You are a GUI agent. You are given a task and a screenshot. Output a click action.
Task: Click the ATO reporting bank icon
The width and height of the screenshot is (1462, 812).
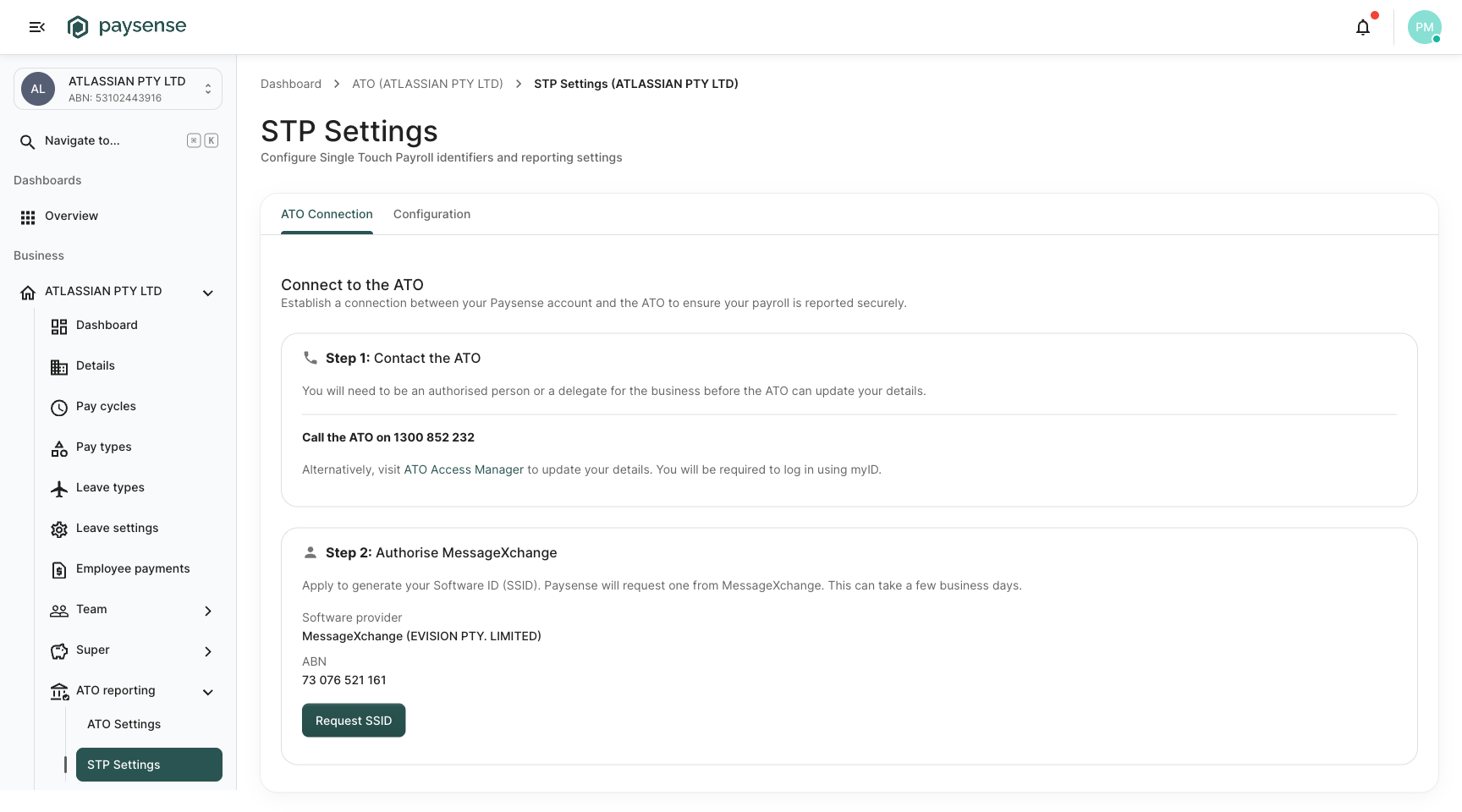click(x=59, y=692)
